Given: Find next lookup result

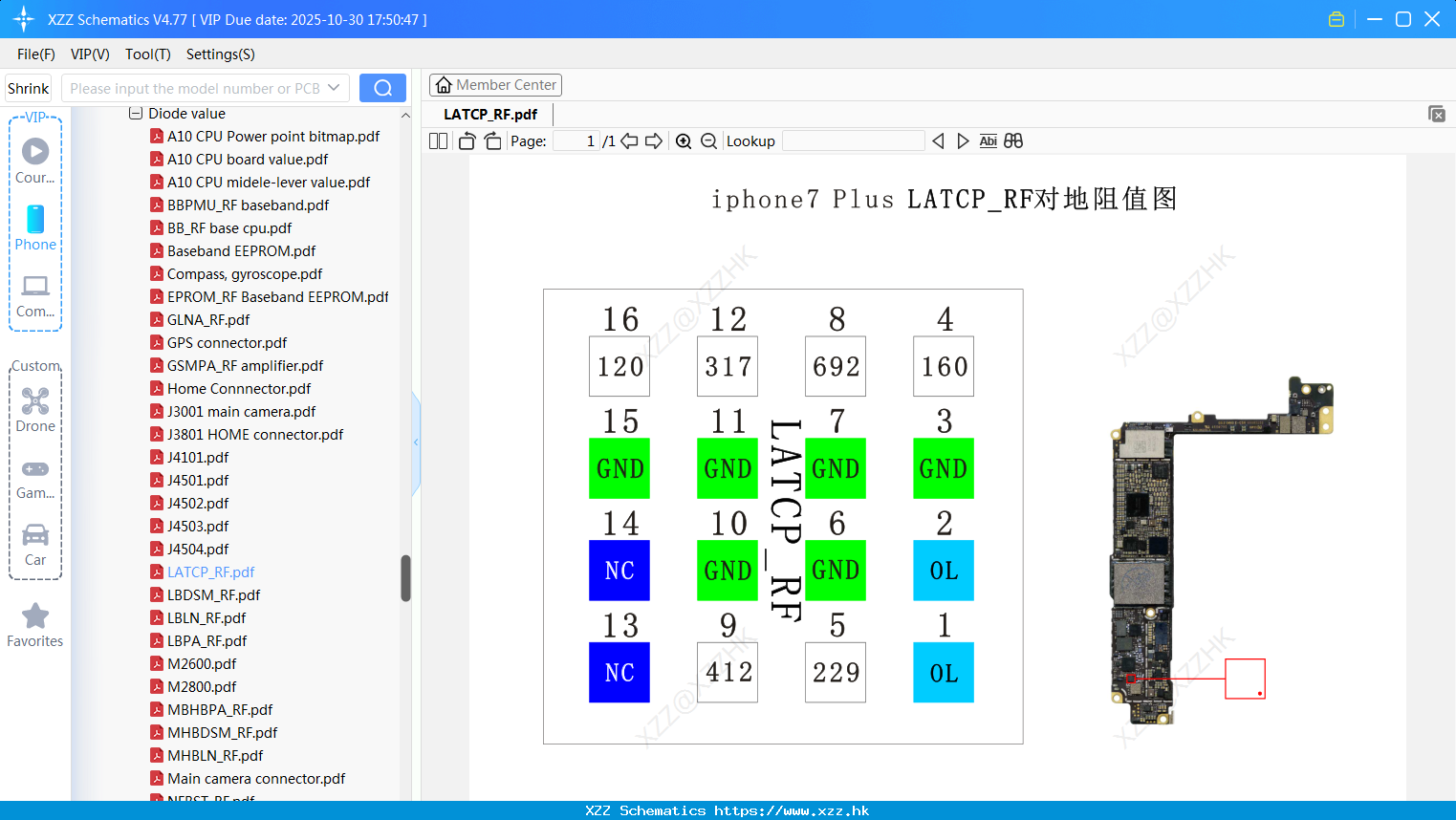Looking at the screenshot, I should point(963,140).
